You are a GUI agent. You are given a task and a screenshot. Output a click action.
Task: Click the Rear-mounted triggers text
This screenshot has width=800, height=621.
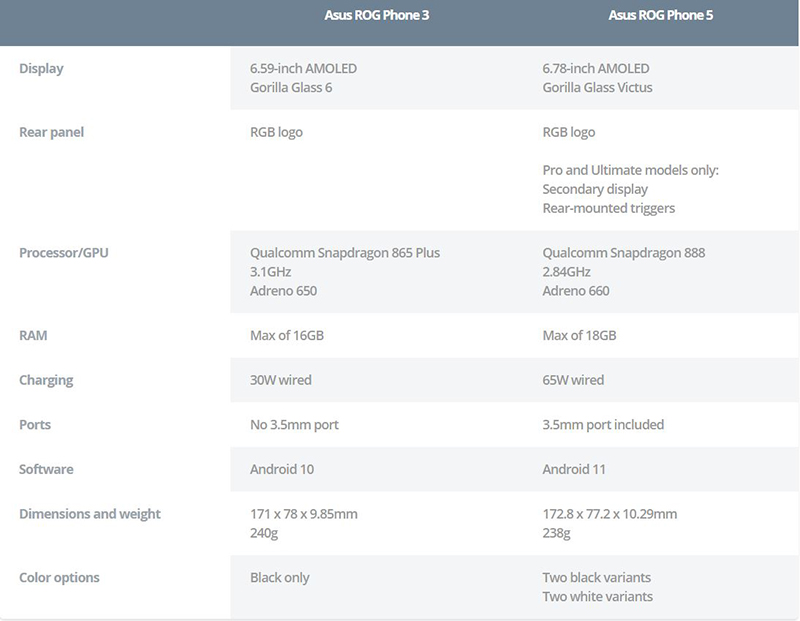pos(608,208)
